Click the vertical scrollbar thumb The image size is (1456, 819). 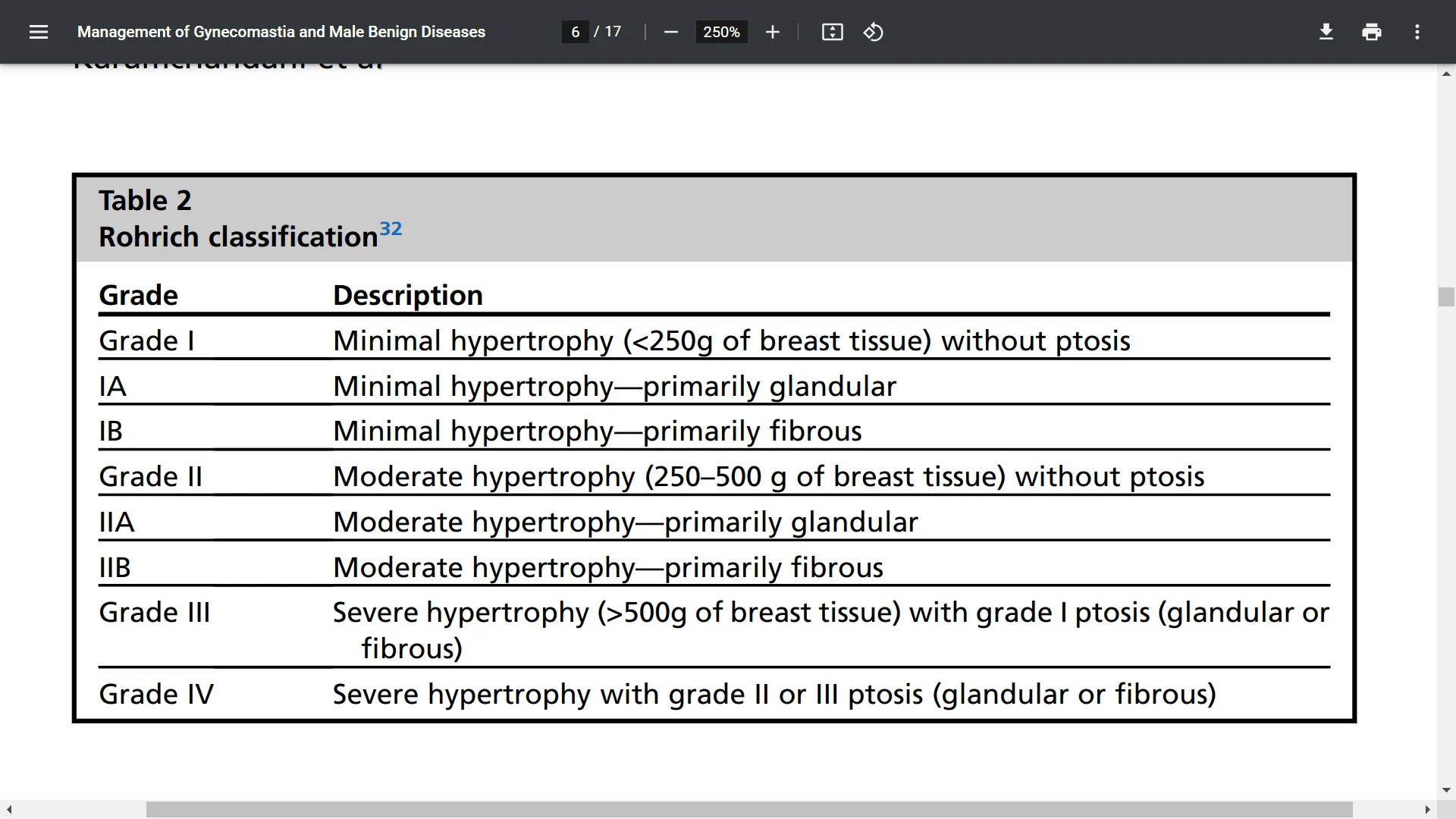1446,297
